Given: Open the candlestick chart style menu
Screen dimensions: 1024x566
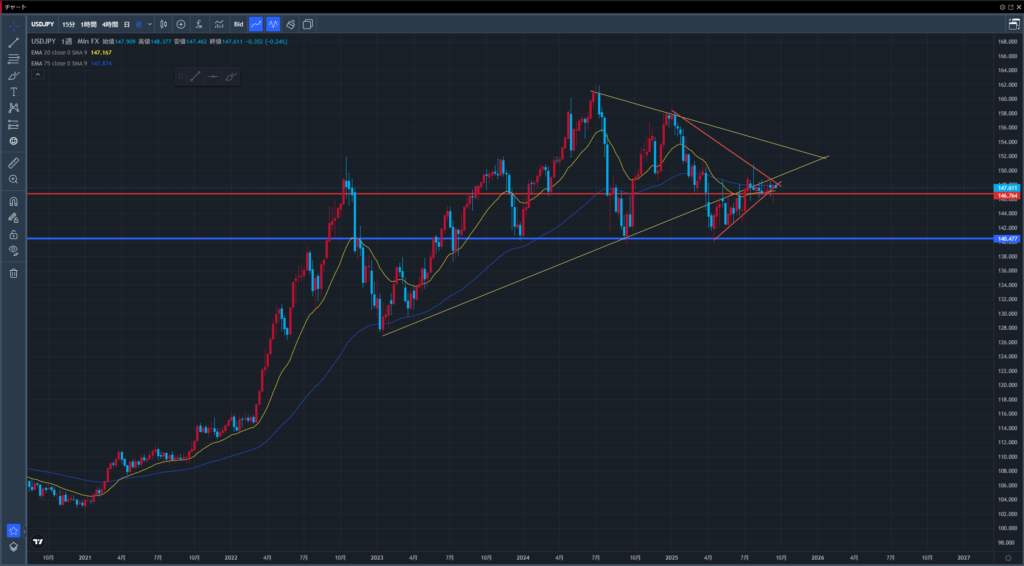Looking at the screenshot, I should coord(163,24).
